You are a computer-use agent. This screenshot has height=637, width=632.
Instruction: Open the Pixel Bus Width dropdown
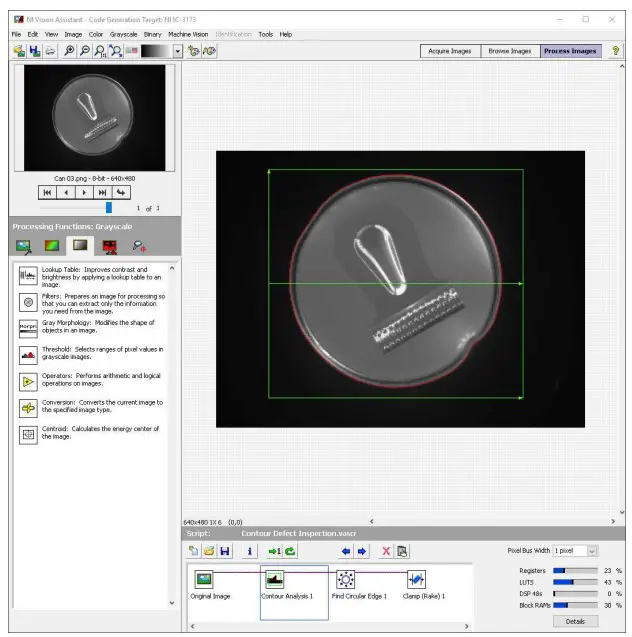[592, 551]
